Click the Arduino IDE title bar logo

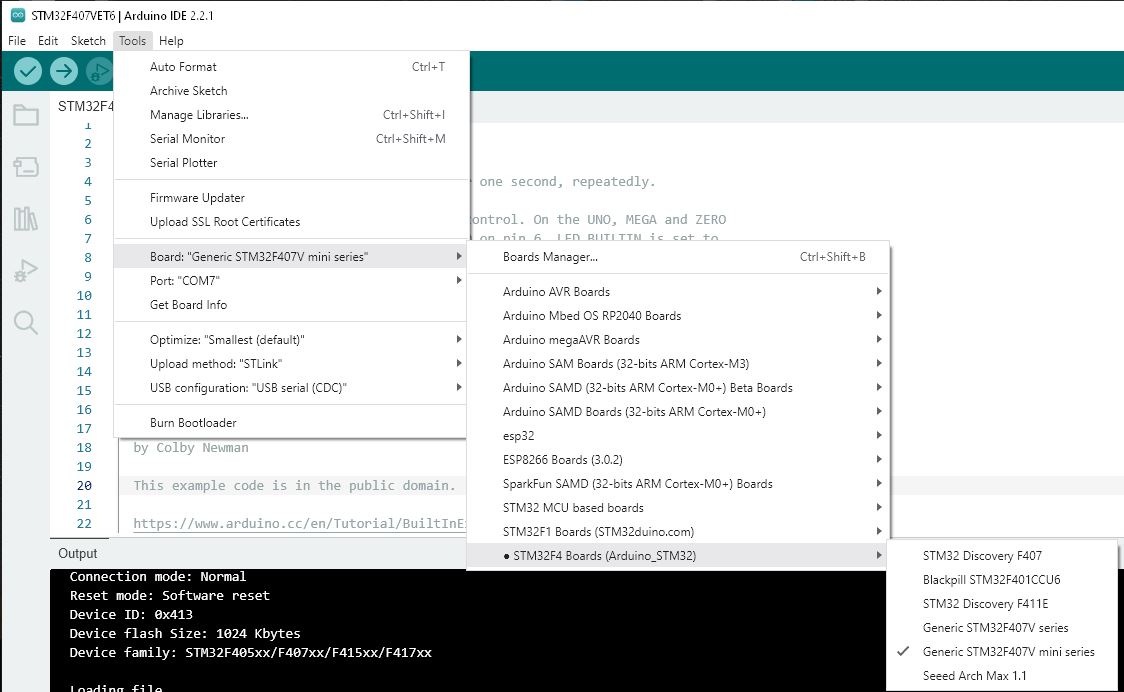(17, 15)
